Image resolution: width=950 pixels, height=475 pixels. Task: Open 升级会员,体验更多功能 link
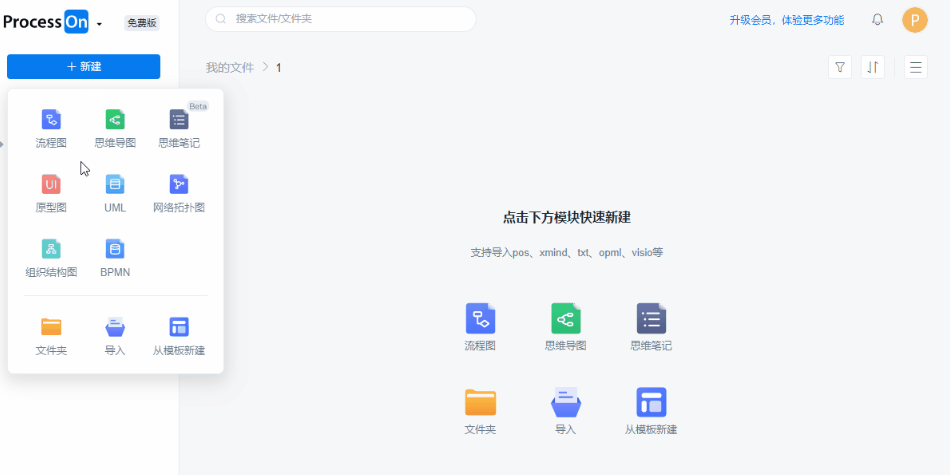click(x=786, y=20)
